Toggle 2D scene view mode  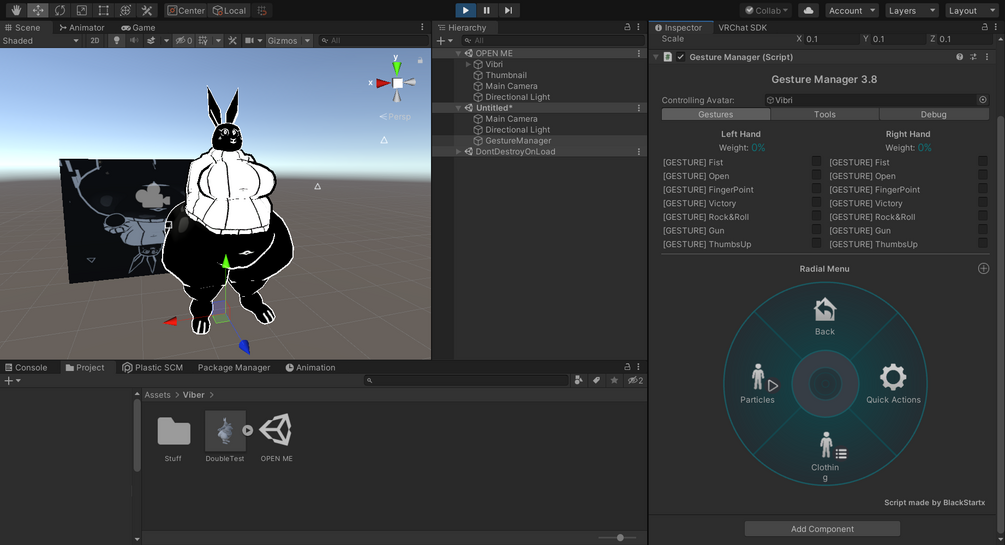click(95, 40)
